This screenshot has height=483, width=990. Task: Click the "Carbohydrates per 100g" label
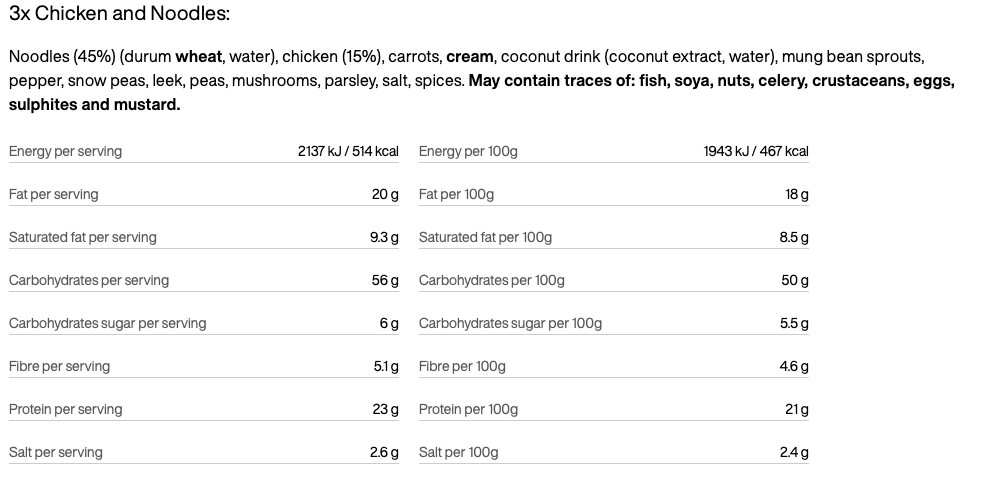tap(492, 281)
